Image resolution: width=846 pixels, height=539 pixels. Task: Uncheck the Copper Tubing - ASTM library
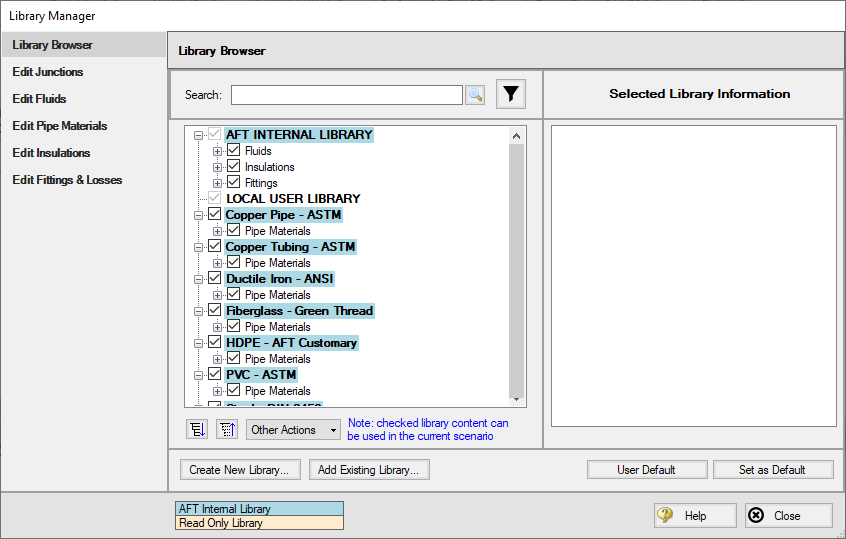[215, 246]
